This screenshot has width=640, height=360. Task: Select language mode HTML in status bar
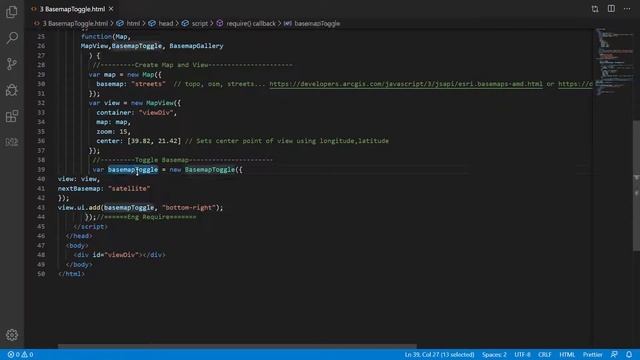[x=567, y=355]
